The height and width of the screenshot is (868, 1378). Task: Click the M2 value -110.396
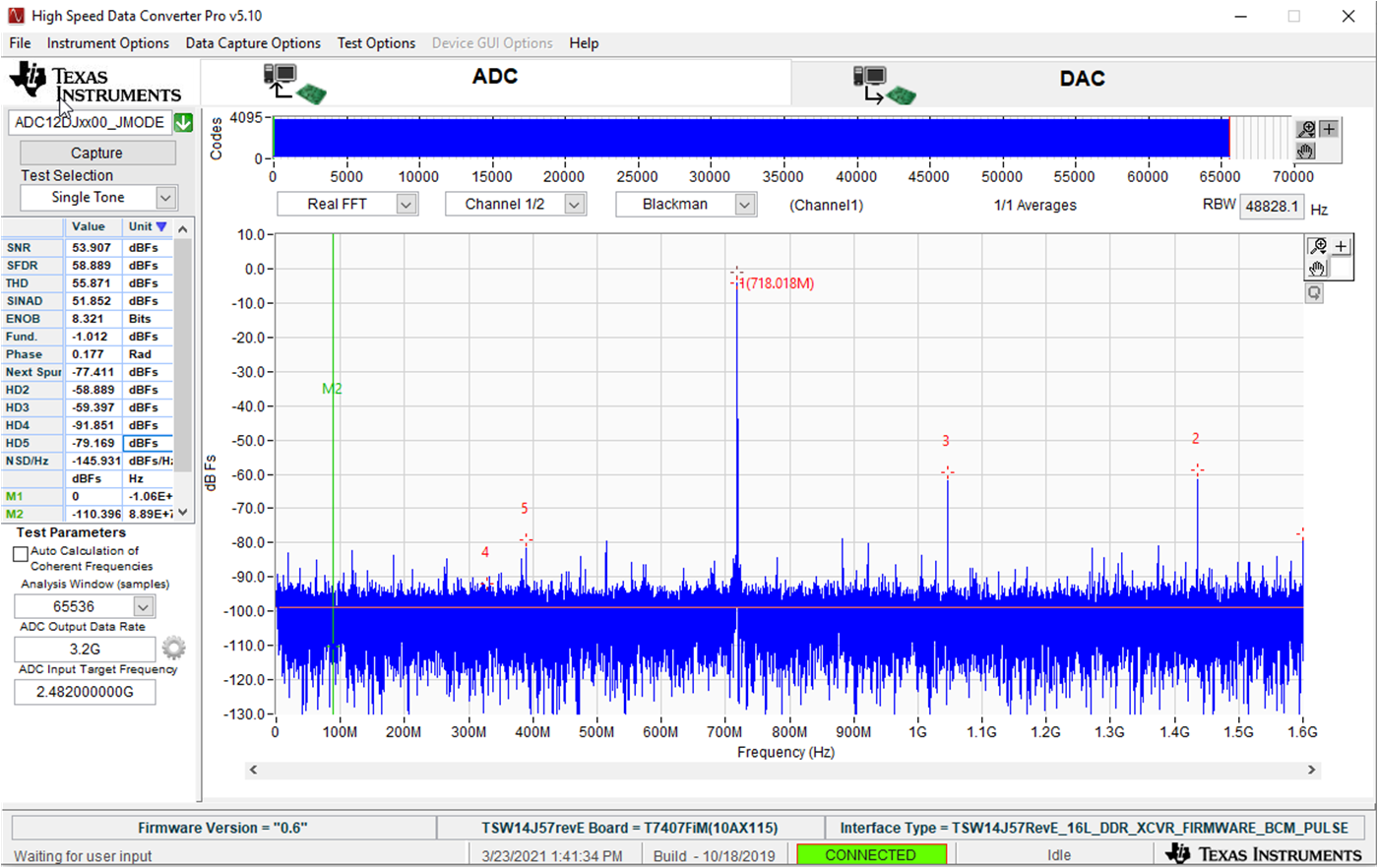[x=93, y=514]
